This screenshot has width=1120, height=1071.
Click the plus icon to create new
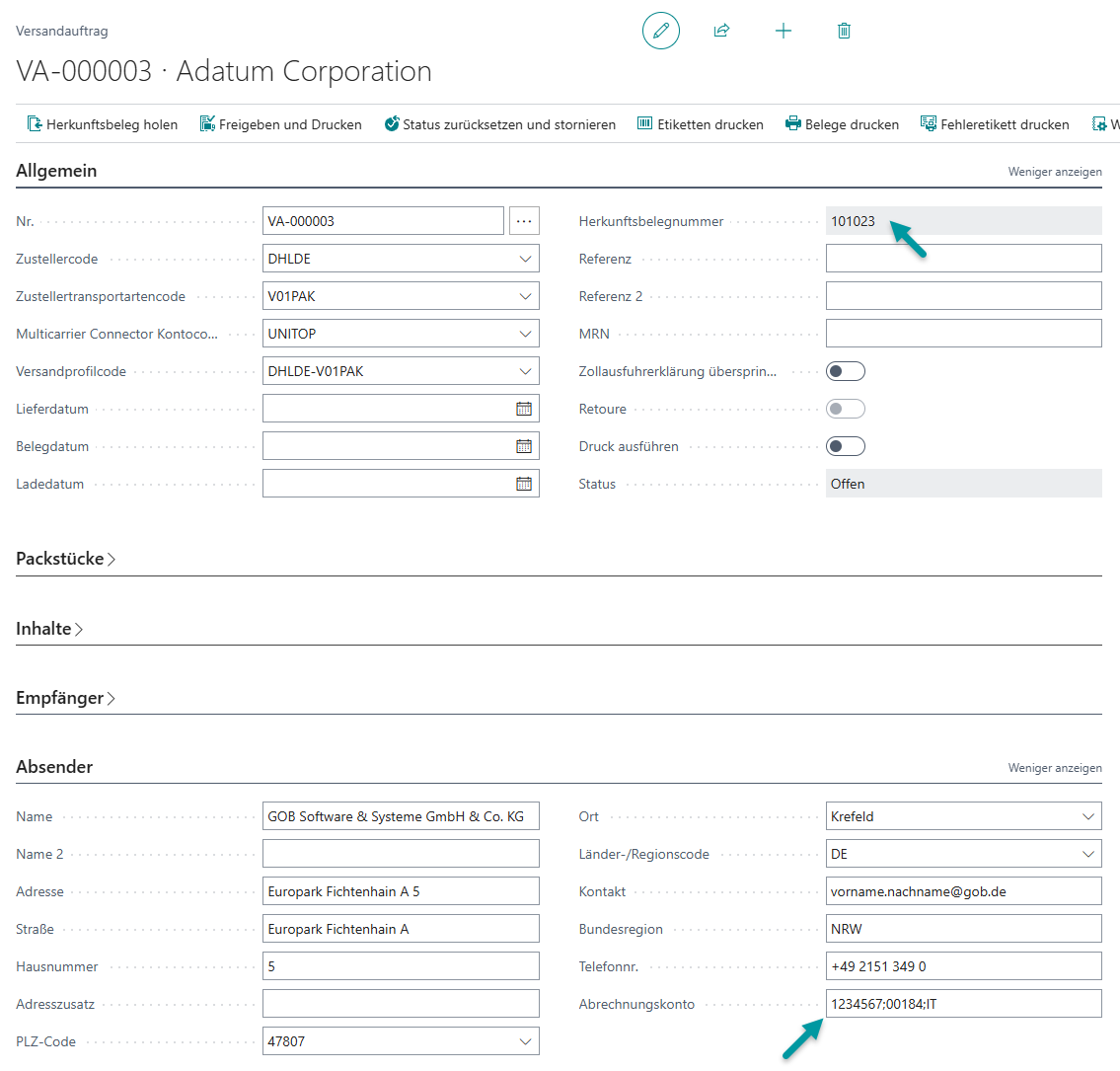click(x=783, y=31)
